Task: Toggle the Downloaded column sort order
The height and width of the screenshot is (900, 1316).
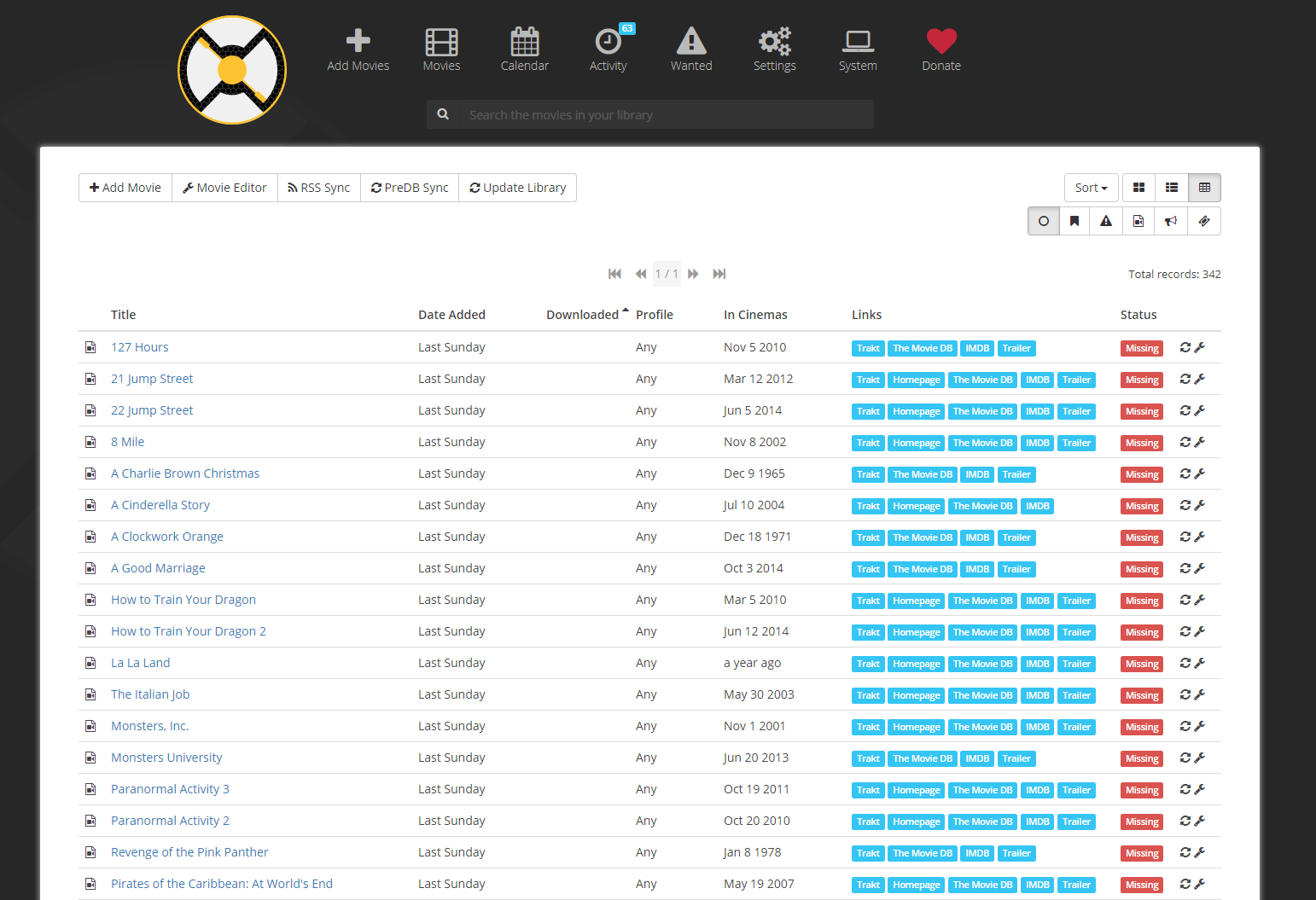Action: (583, 314)
